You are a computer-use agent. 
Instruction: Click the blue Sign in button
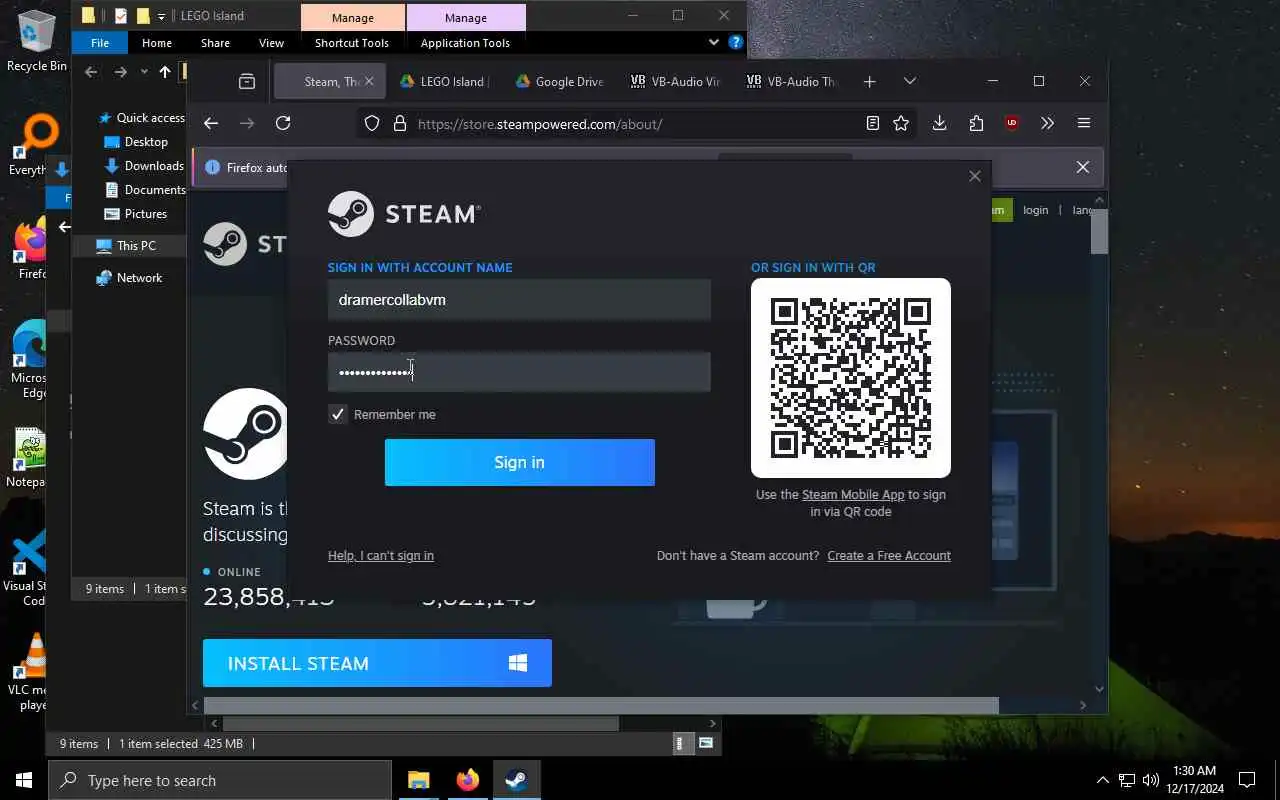click(519, 462)
